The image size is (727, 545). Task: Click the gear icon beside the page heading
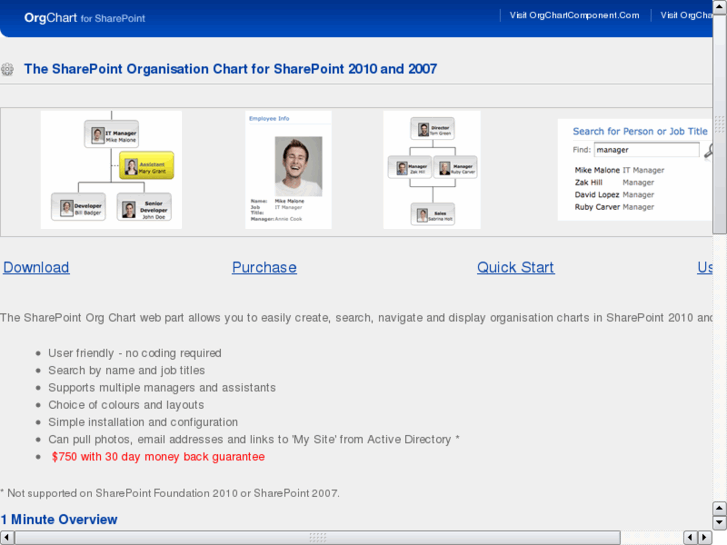tap(7, 69)
